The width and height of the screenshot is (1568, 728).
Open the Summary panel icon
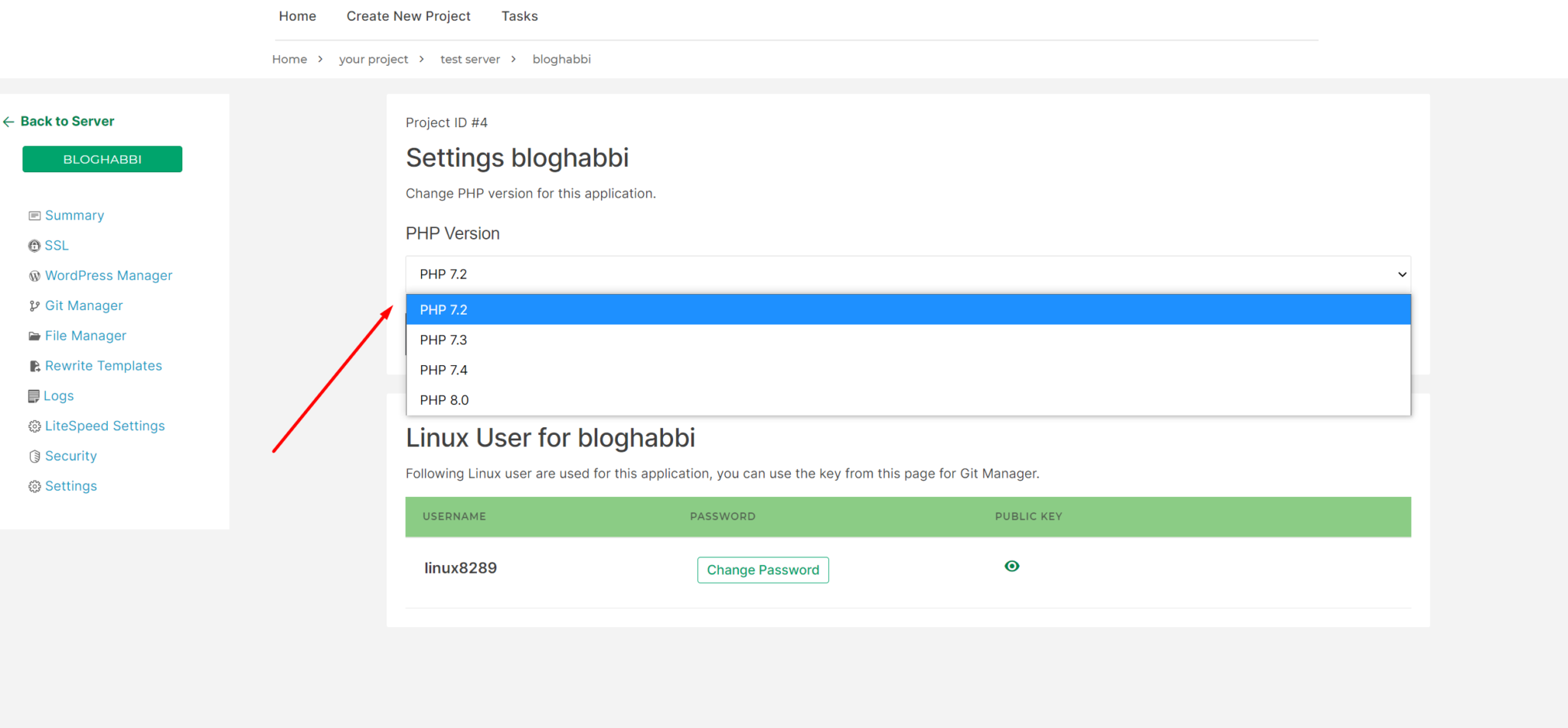point(34,215)
